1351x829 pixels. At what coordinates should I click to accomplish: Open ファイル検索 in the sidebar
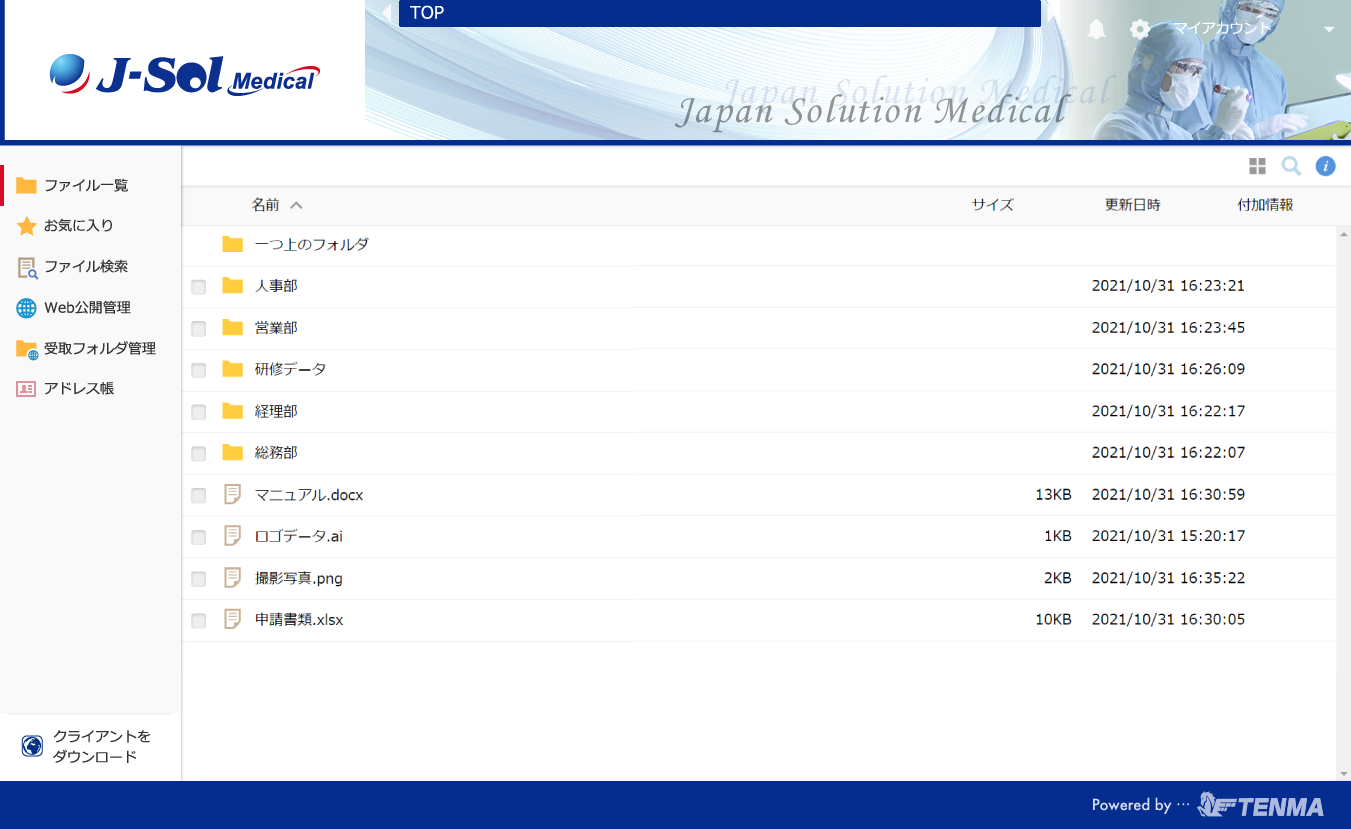coord(85,267)
